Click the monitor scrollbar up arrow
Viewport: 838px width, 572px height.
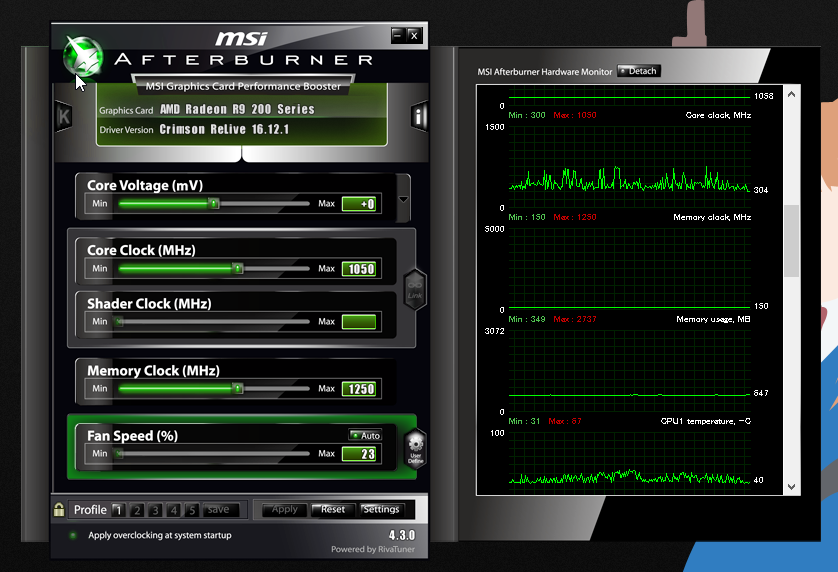click(792, 95)
